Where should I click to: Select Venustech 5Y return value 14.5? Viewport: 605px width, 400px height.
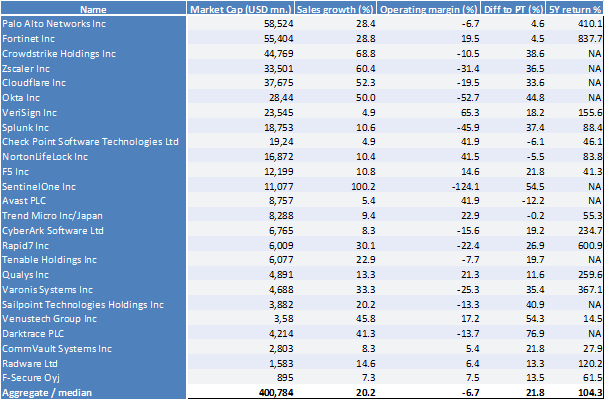click(x=592, y=319)
